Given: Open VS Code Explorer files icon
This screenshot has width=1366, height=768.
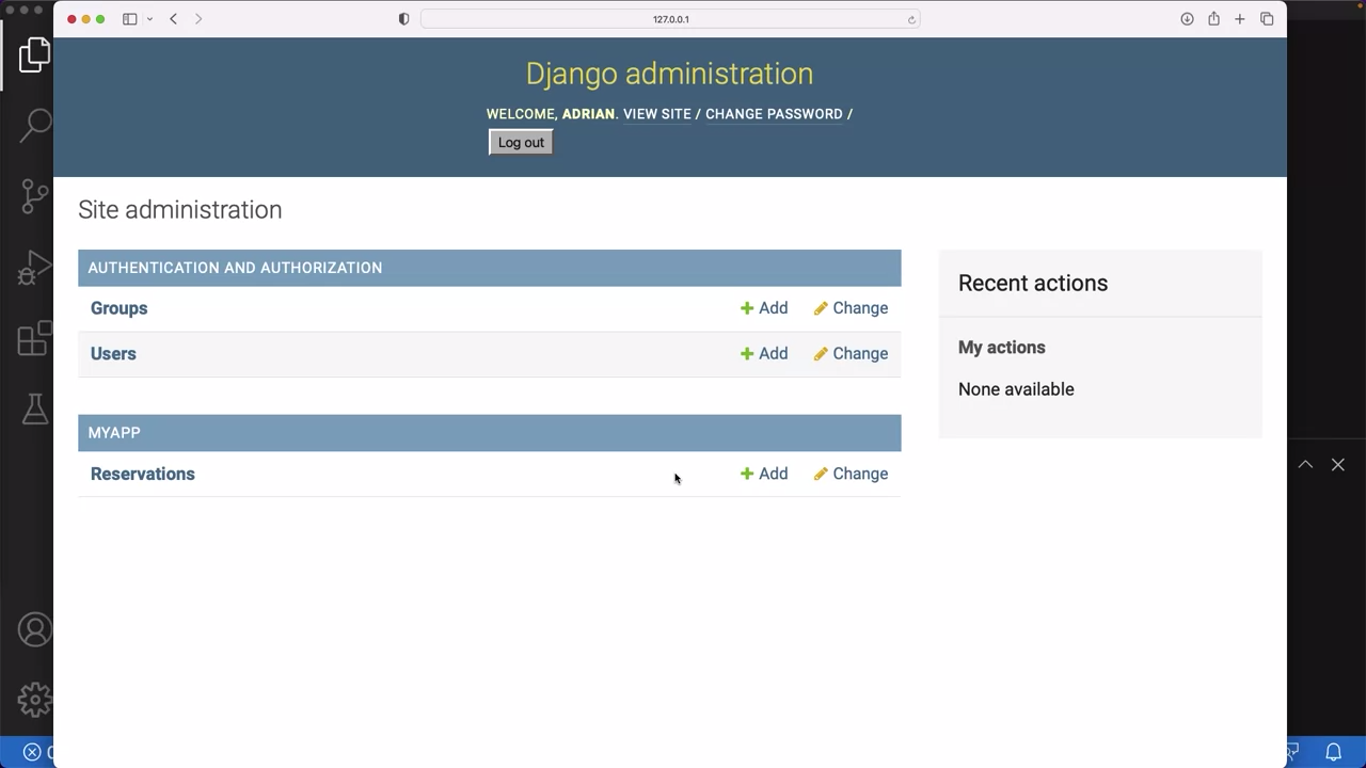Looking at the screenshot, I should [34, 55].
